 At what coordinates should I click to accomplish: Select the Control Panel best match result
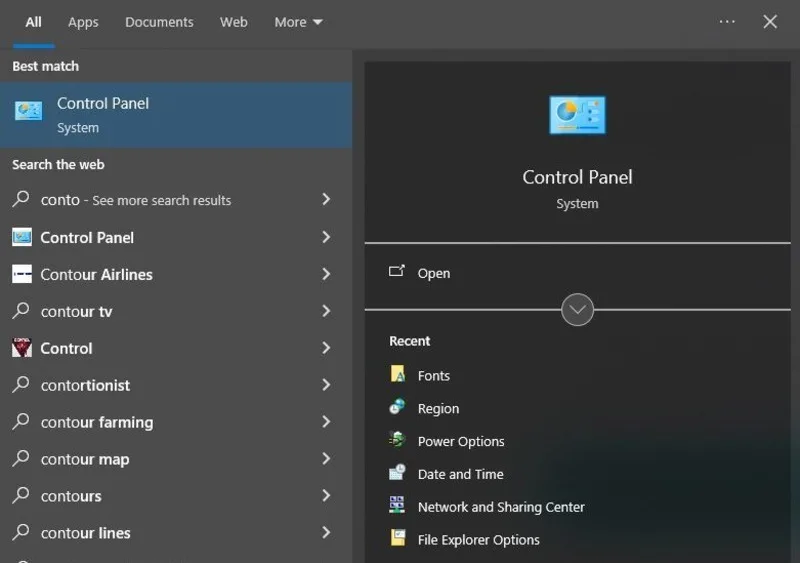click(x=176, y=115)
